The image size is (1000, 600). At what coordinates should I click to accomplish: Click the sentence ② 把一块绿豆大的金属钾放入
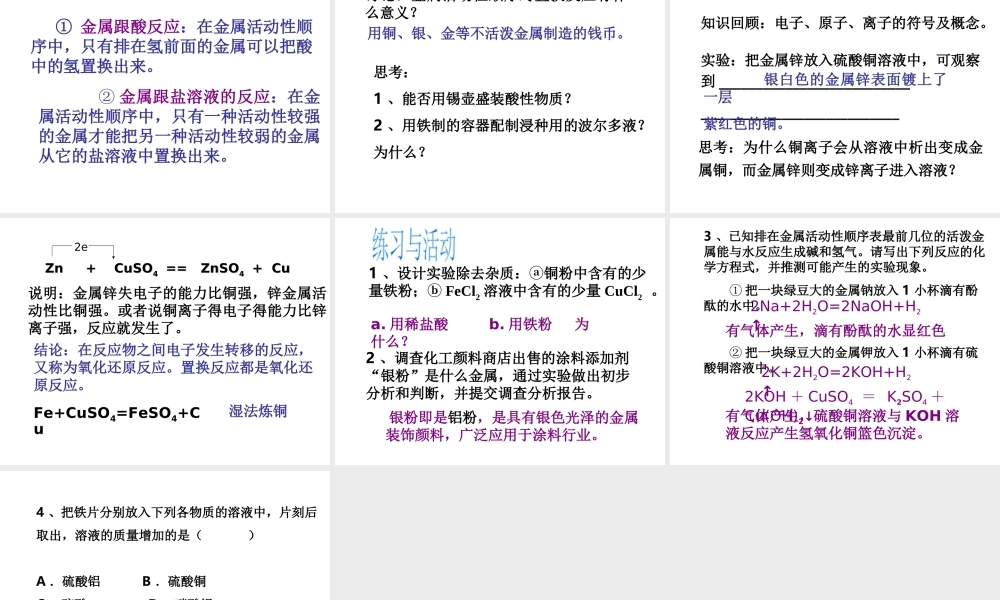[841, 360]
